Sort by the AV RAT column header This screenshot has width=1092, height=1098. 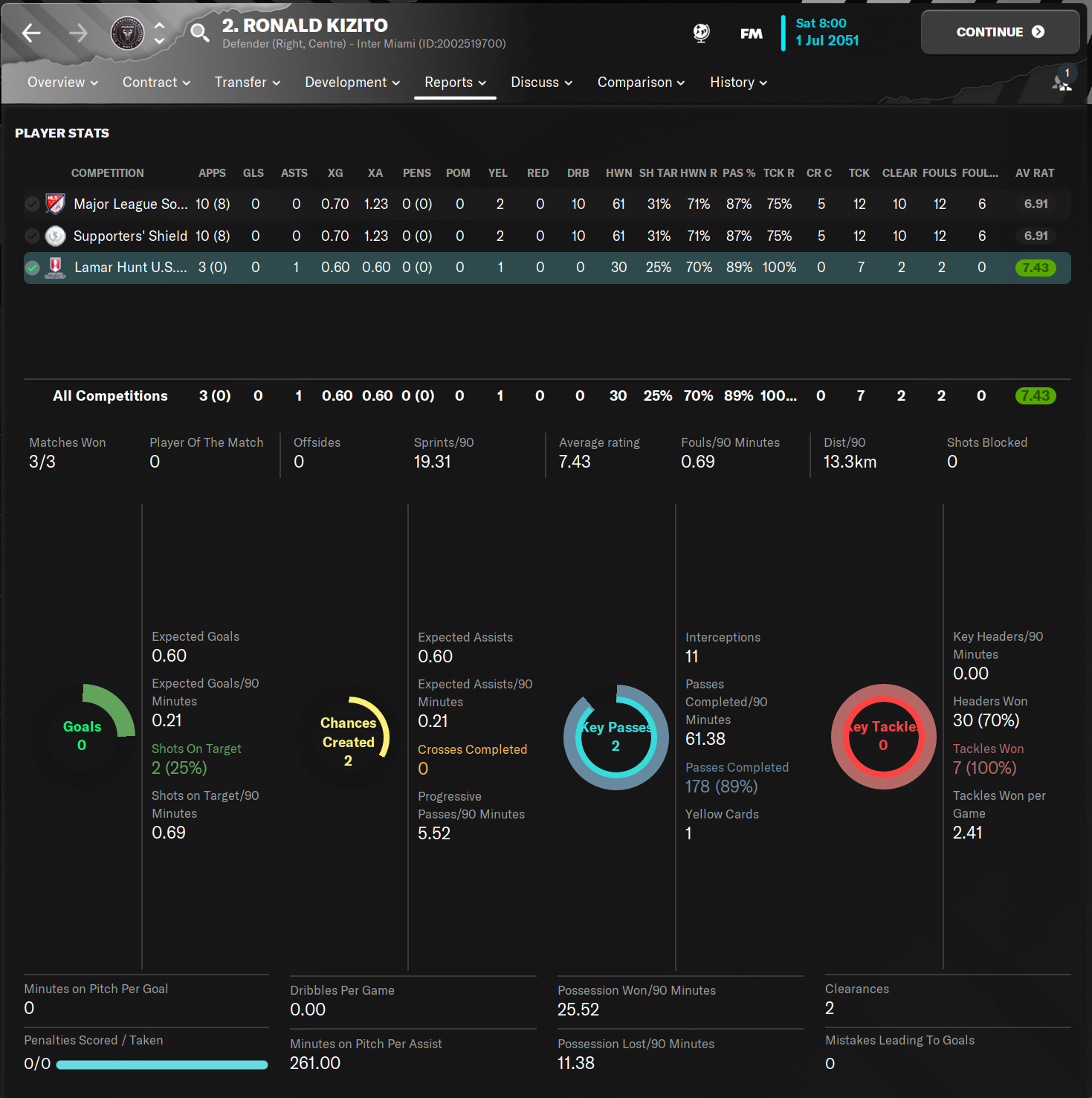1035,173
